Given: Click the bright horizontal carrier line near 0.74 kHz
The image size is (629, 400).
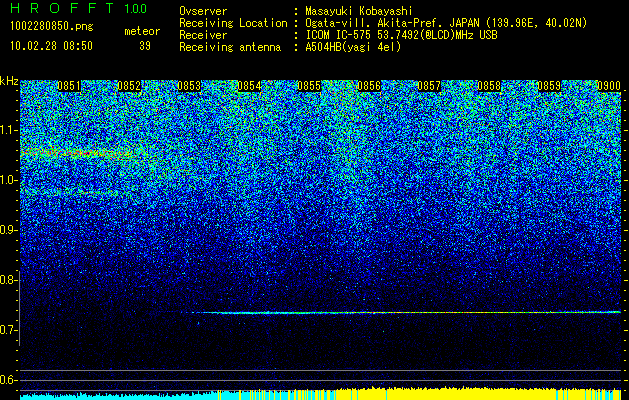Looking at the screenshot, I should [x=405, y=312].
